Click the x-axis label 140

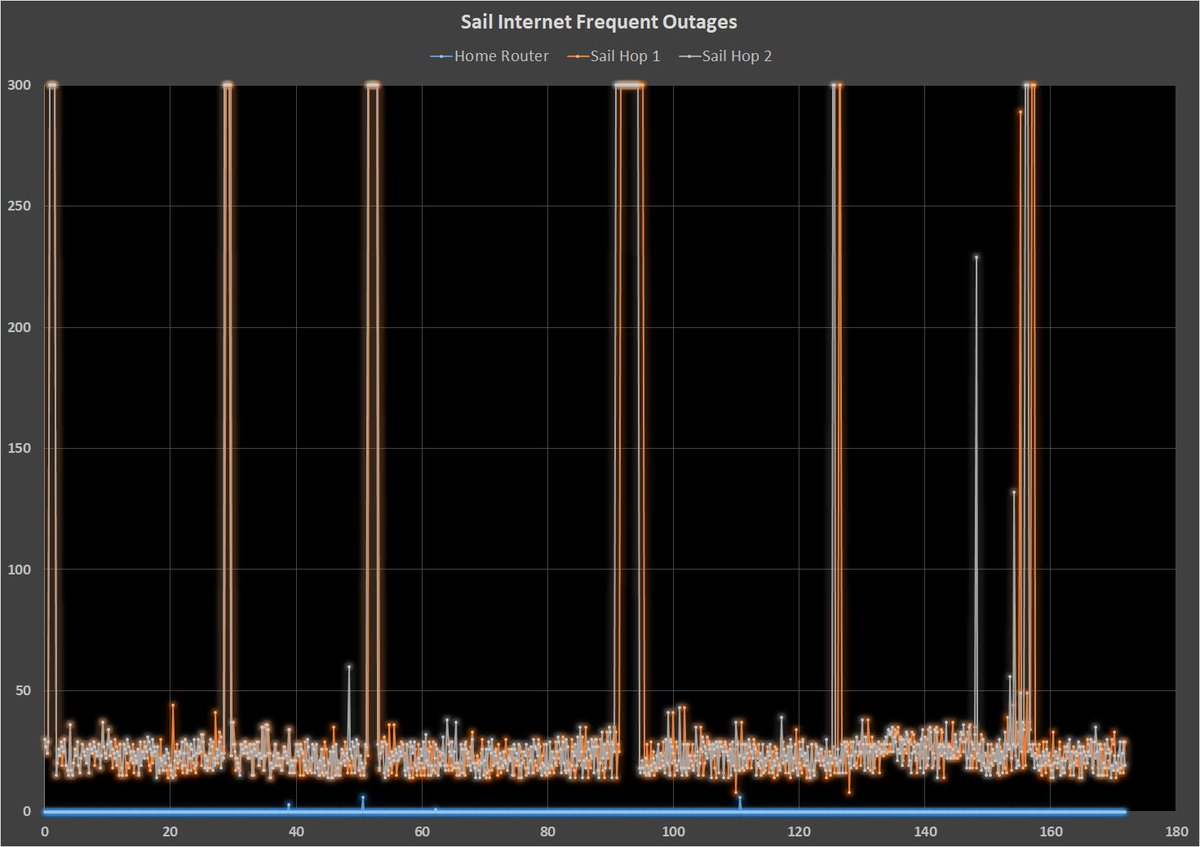925,831
